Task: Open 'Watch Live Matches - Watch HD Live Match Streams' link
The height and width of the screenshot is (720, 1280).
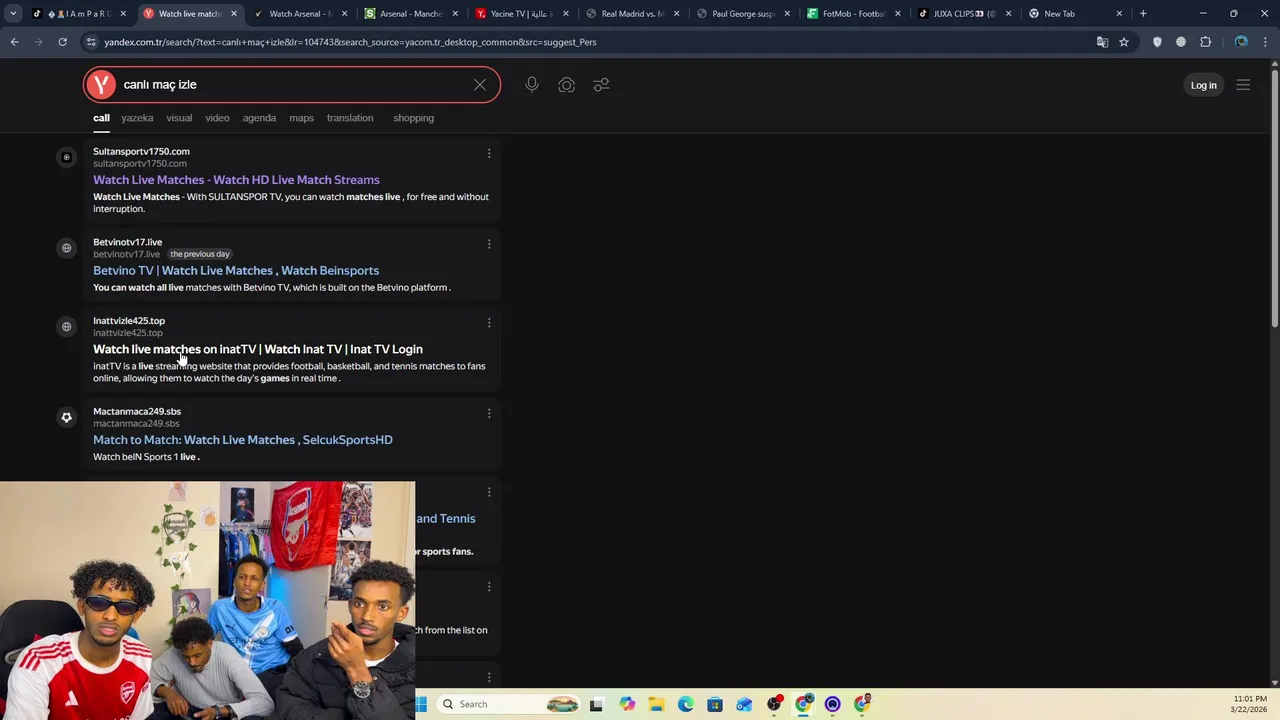Action: pyautogui.click(x=236, y=180)
